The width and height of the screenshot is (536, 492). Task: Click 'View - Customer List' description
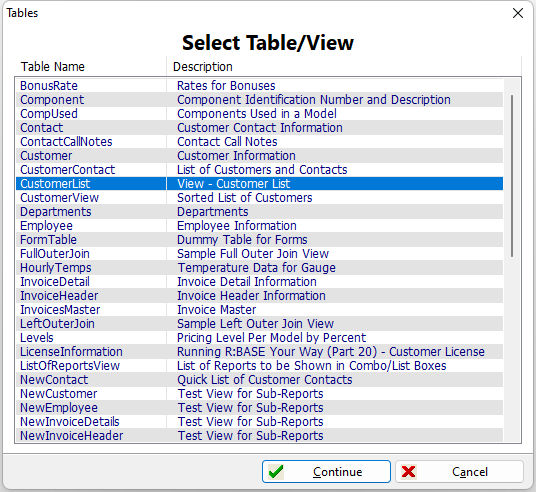click(233, 184)
